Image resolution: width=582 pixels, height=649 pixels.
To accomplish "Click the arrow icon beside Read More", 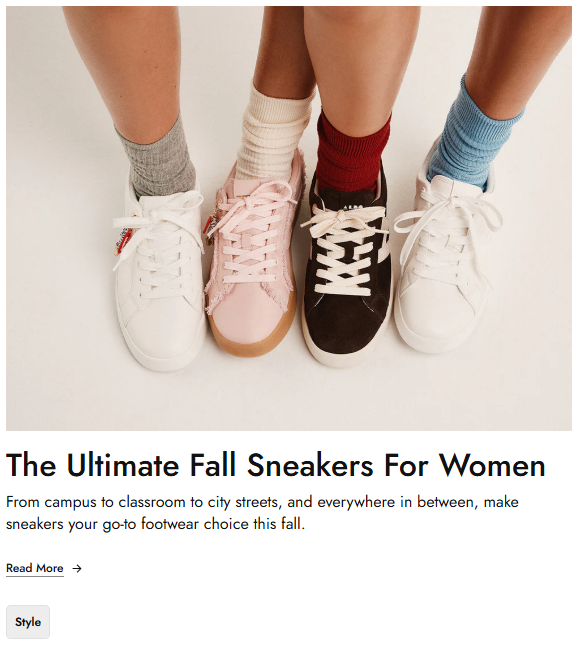I will click(x=77, y=569).
